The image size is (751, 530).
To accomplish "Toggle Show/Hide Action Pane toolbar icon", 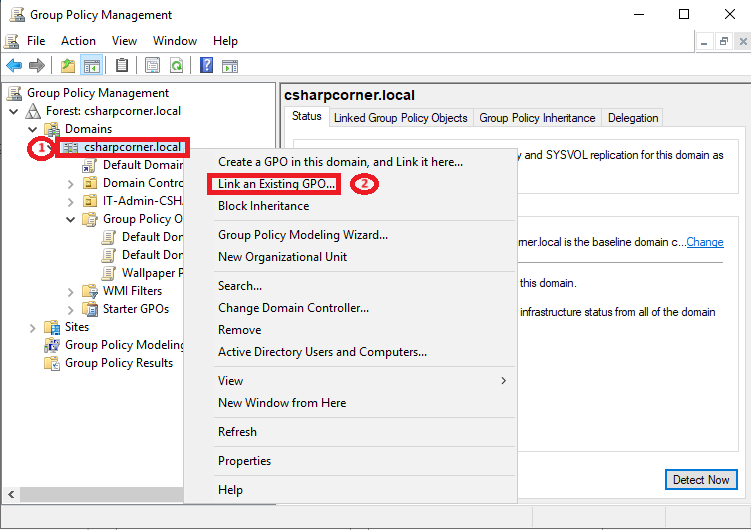I will (230, 66).
